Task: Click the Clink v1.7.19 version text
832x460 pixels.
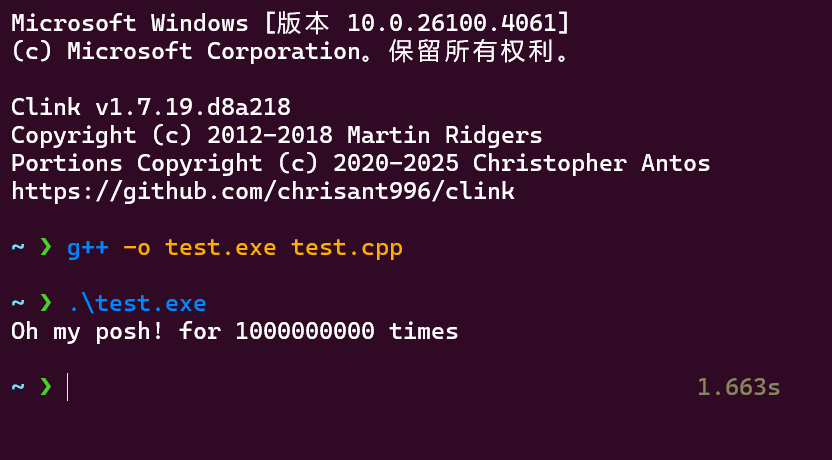Action: tap(150, 107)
